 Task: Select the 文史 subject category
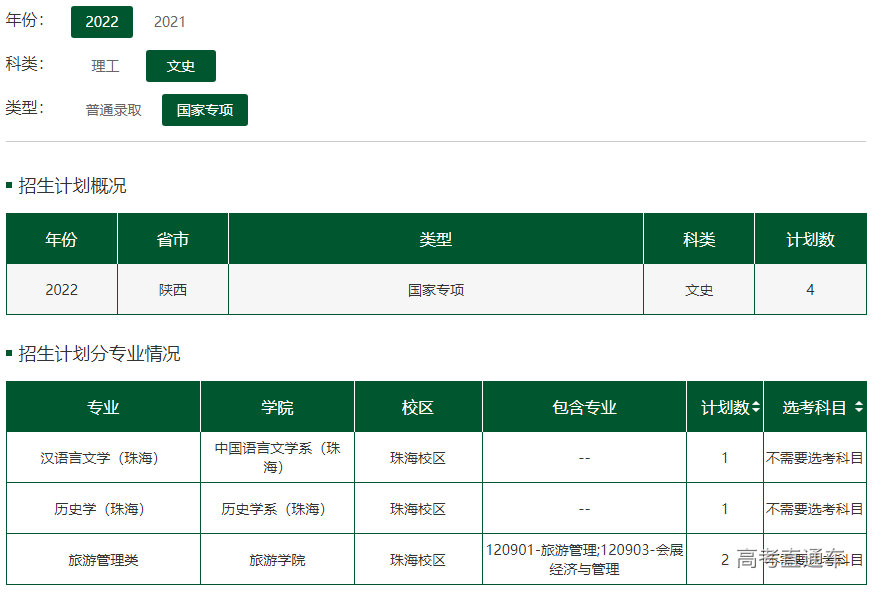pyautogui.click(x=181, y=66)
